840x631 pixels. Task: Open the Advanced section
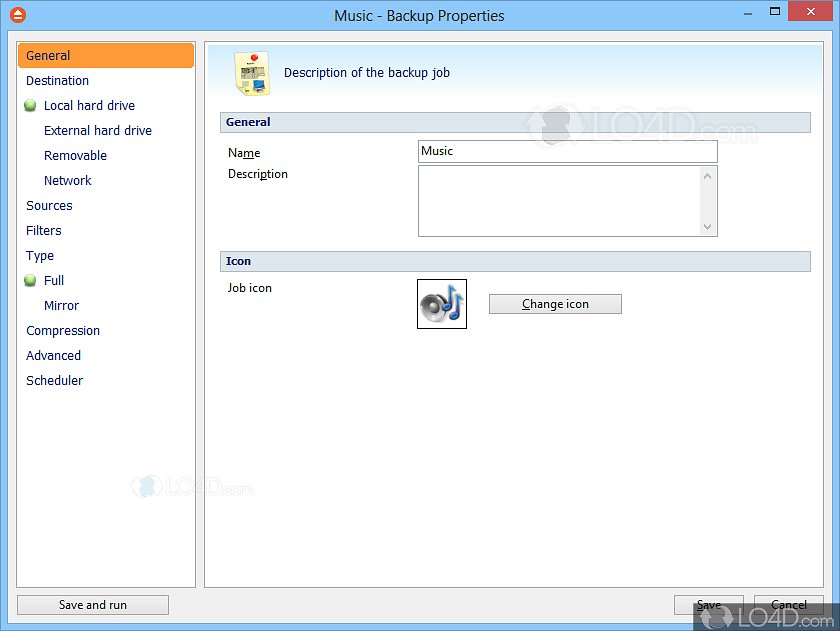pos(53,356)
